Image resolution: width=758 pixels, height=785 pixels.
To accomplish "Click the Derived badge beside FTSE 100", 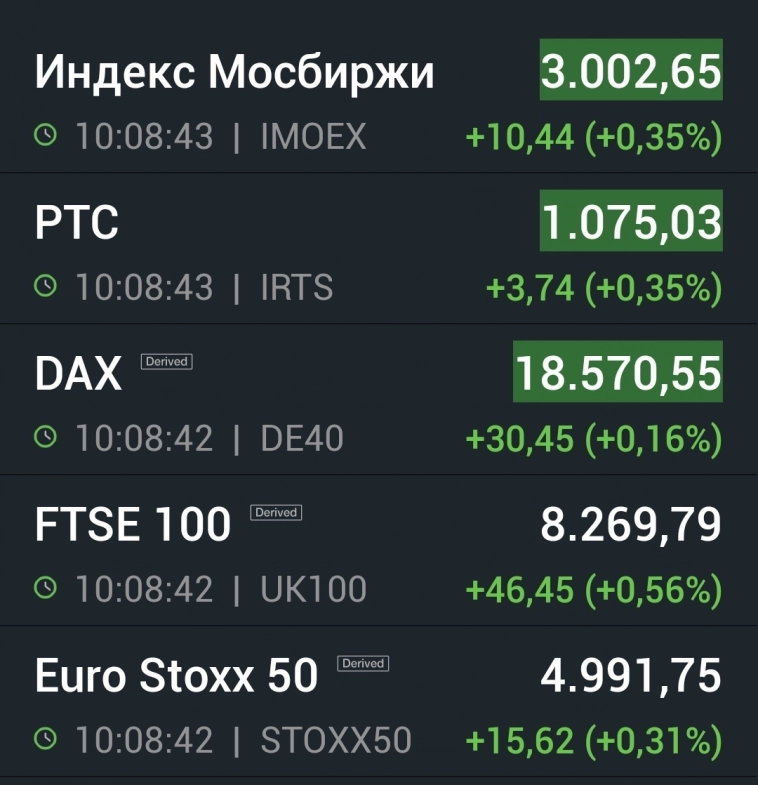I will [276, 512].
